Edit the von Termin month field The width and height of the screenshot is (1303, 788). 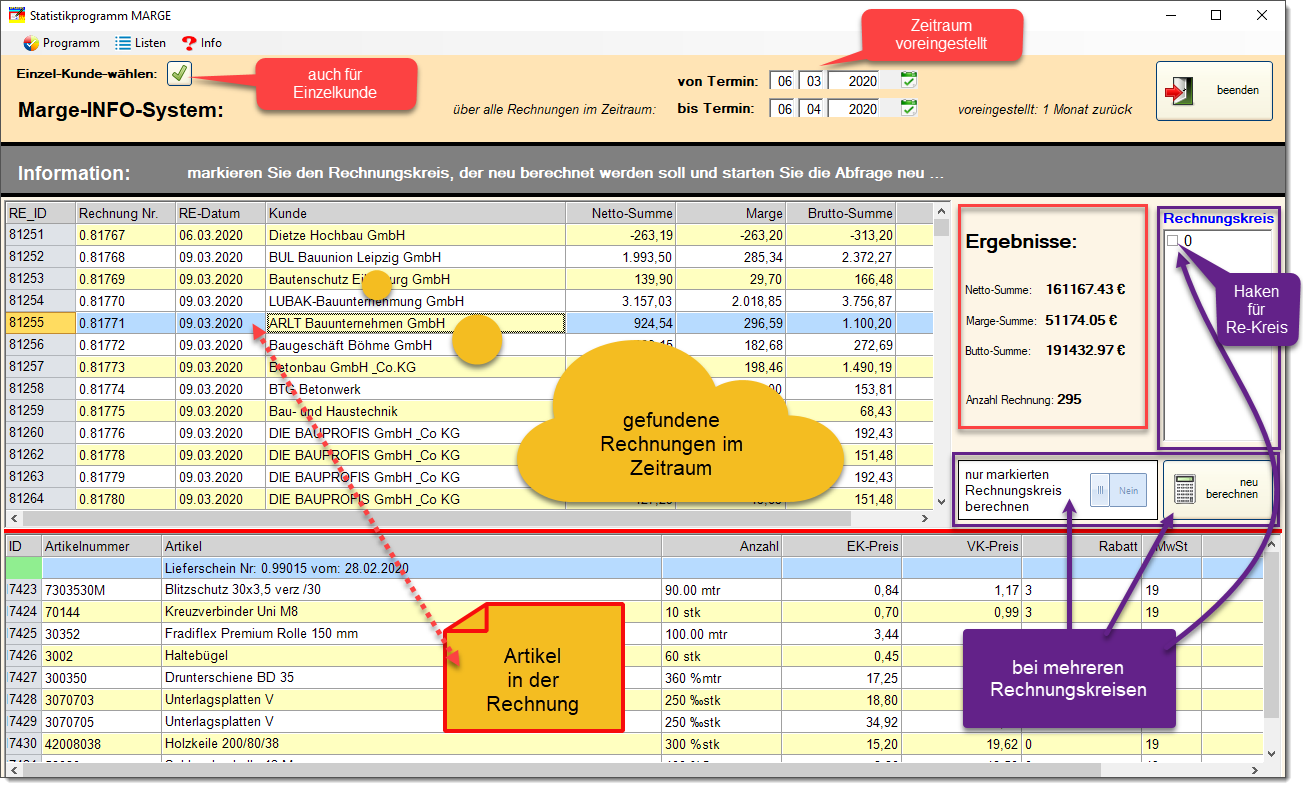pos(813,81)
